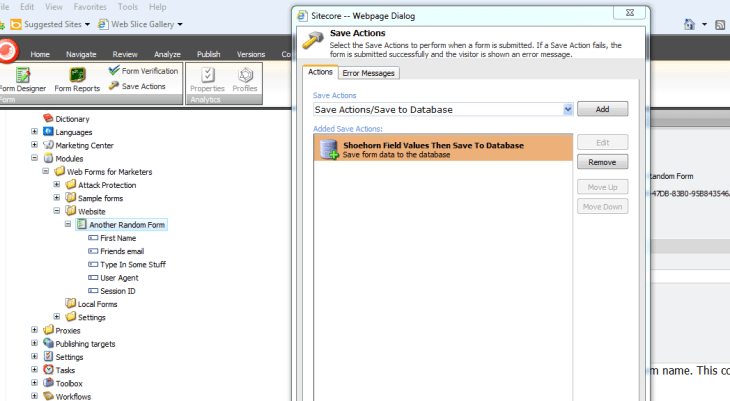The image size is (730, 401).
Task: Open the Favorites menu
Action: tap(91, 6)
